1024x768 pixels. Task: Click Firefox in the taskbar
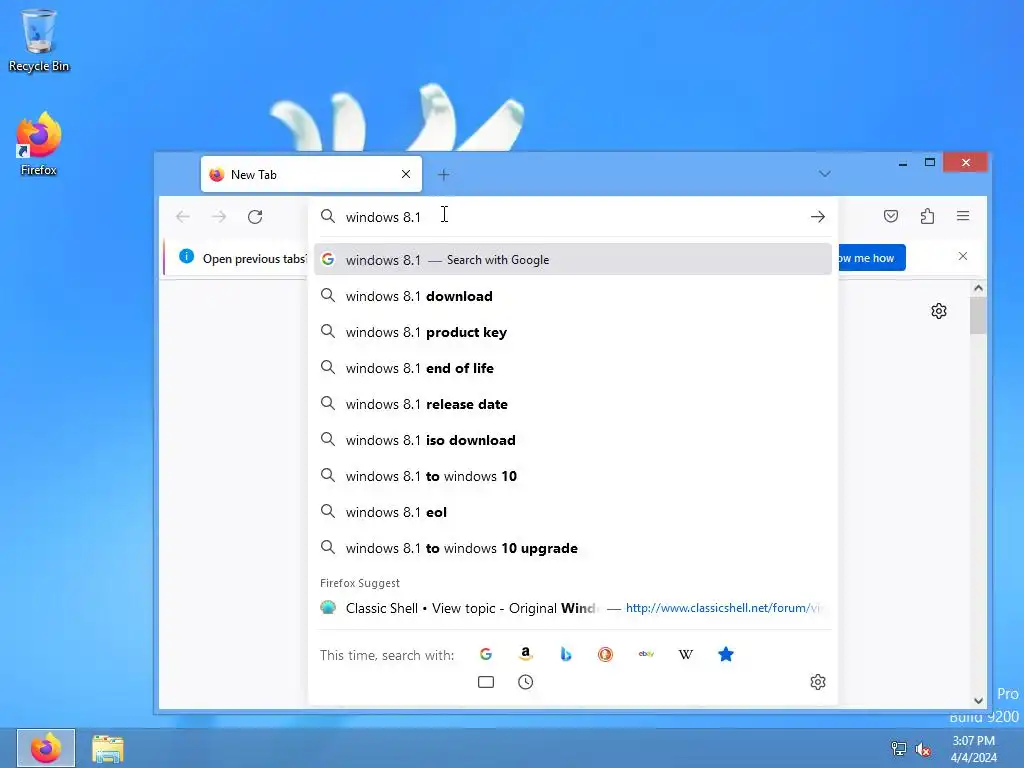[x=46, y=748]
